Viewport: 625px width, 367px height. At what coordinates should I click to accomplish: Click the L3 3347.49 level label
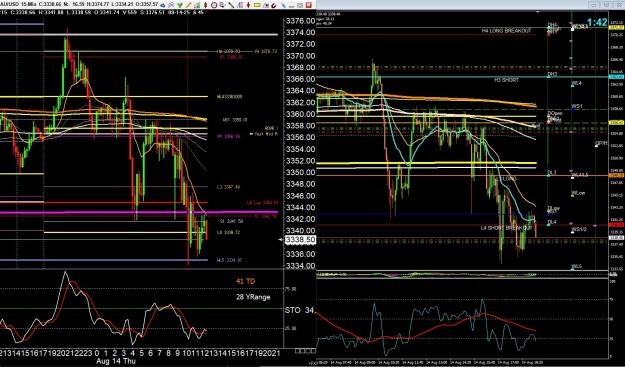(x=228, y=187)
